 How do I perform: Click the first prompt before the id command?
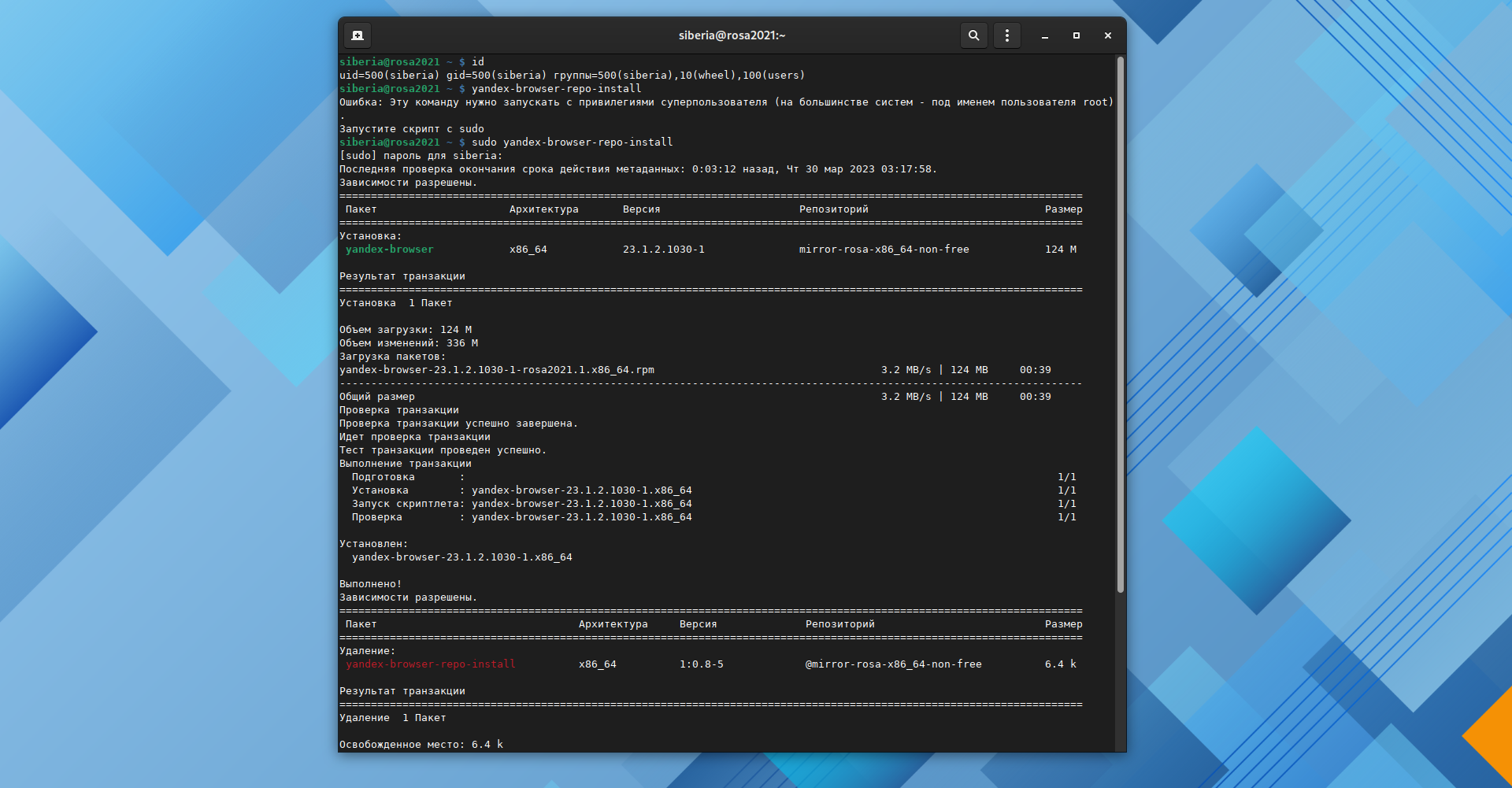[389, 62]
